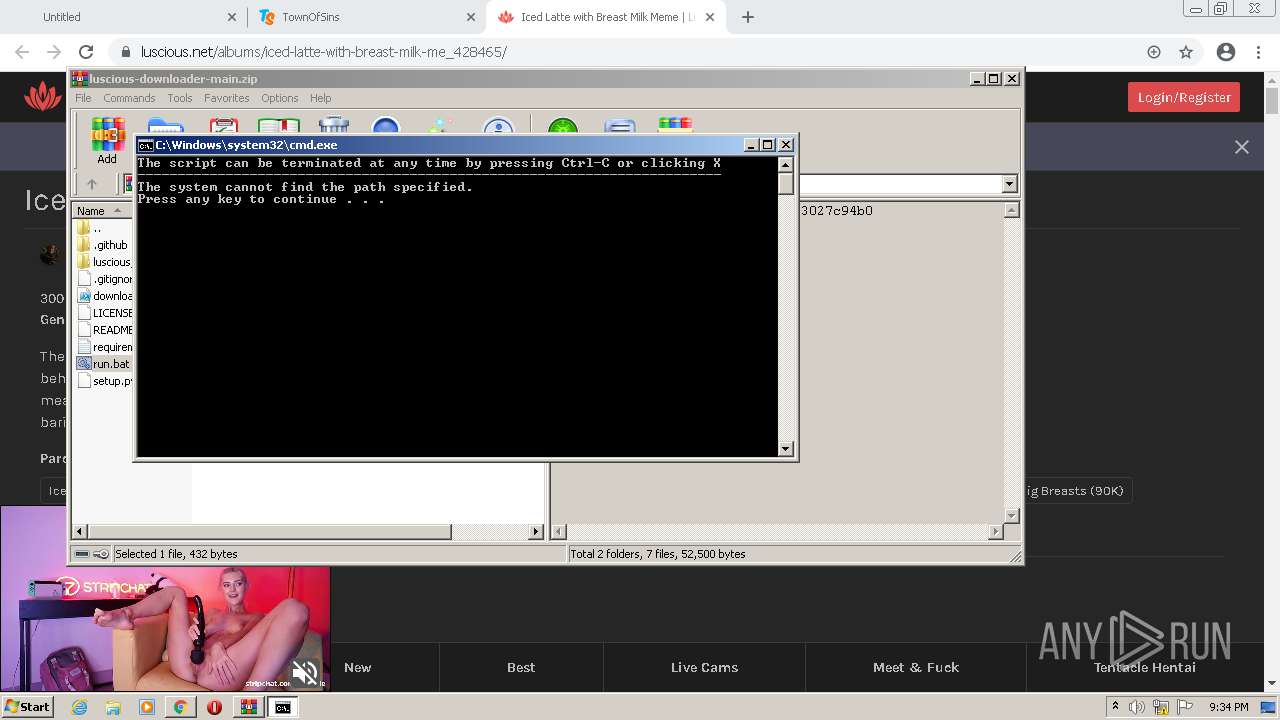Close the TownOfSins tab
The image size is (1280, 720).
[471, 17]
